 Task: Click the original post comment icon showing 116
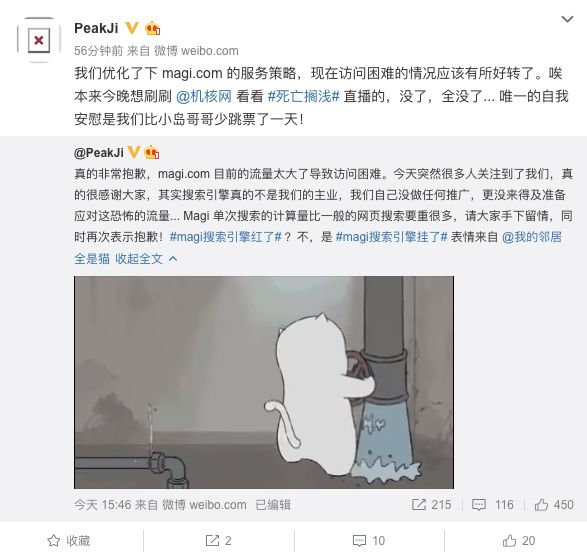click(479, 505)
